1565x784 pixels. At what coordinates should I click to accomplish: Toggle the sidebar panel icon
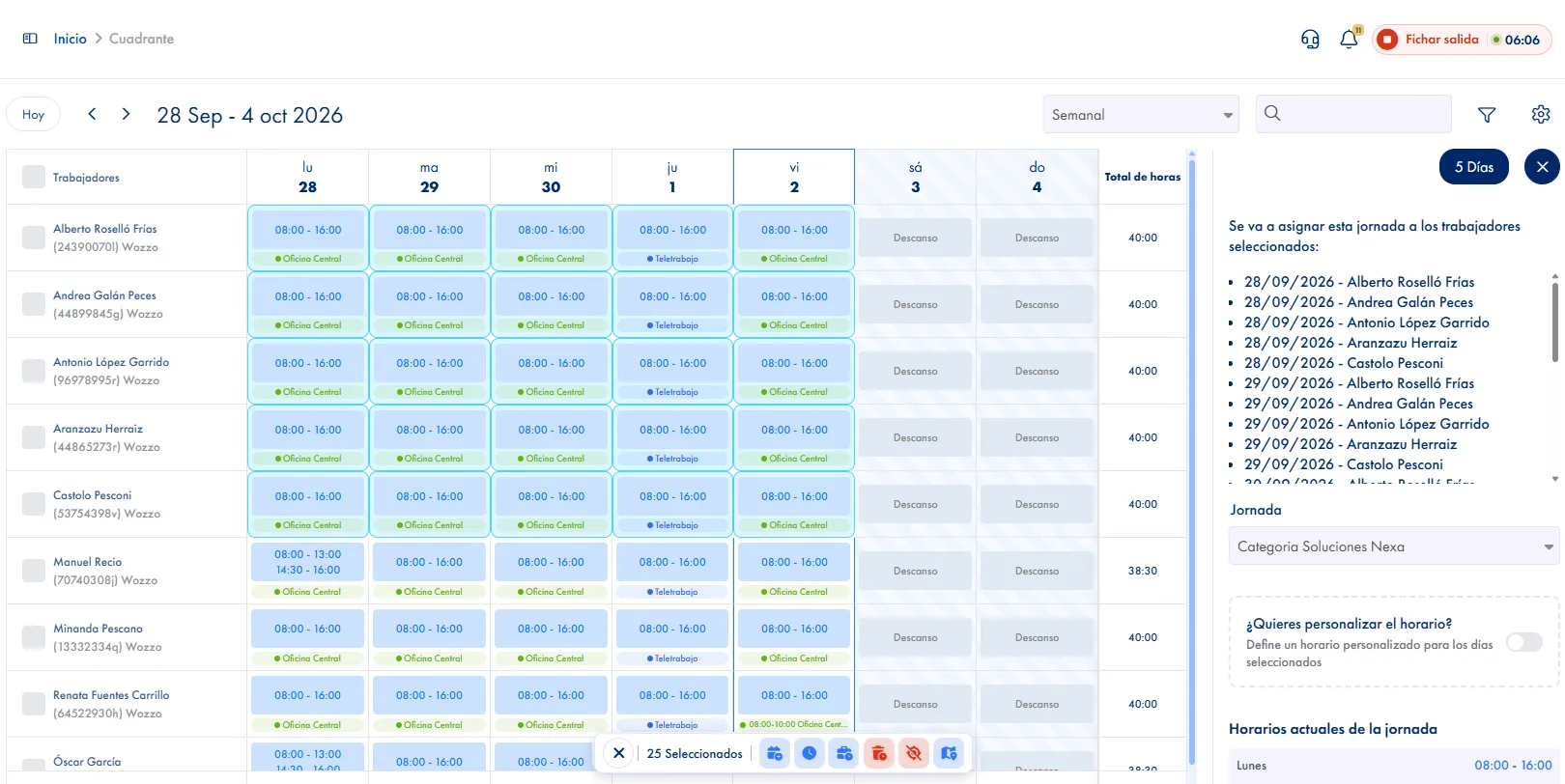click(30, 39)
